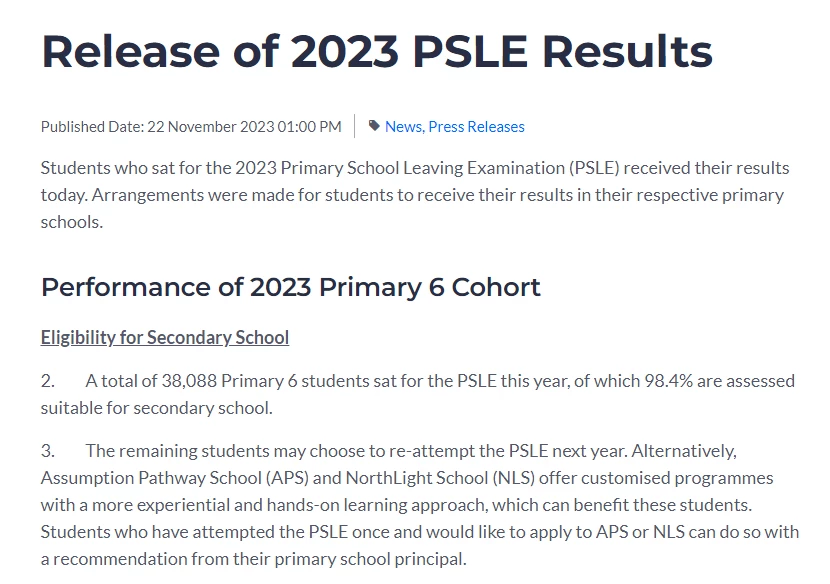This screenshot has height=584, width=830.
Task: Click the divider line beside the published date
Action: pos(355,126)
